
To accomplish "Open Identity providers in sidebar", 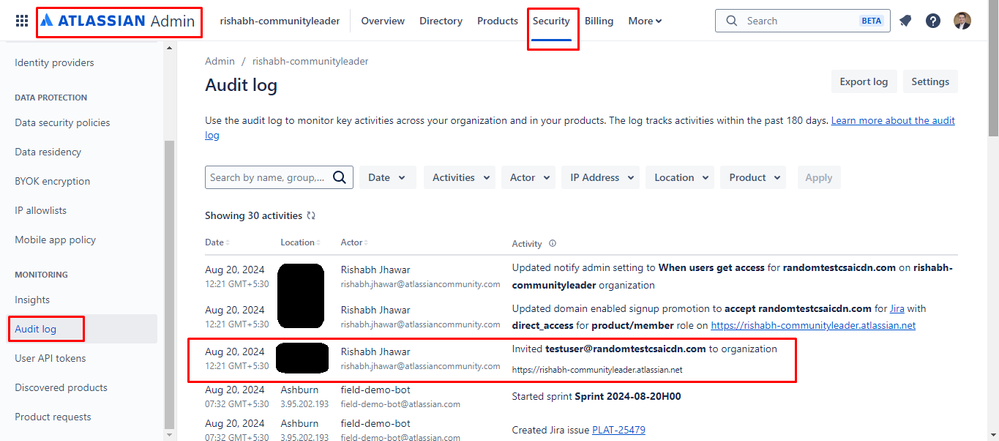I will click(54, 62).
